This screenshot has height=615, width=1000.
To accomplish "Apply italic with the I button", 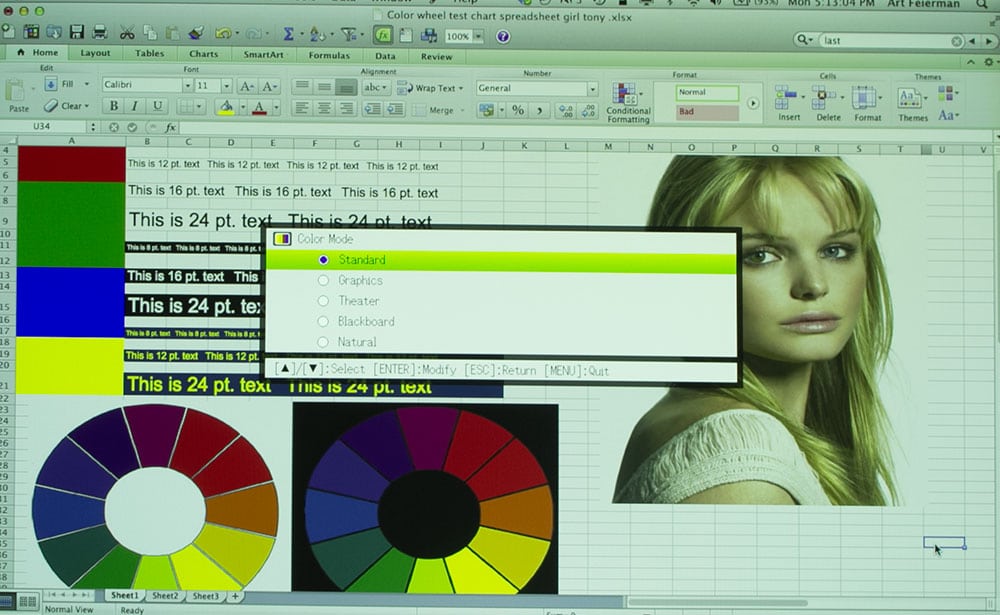I will coord(135,106).
